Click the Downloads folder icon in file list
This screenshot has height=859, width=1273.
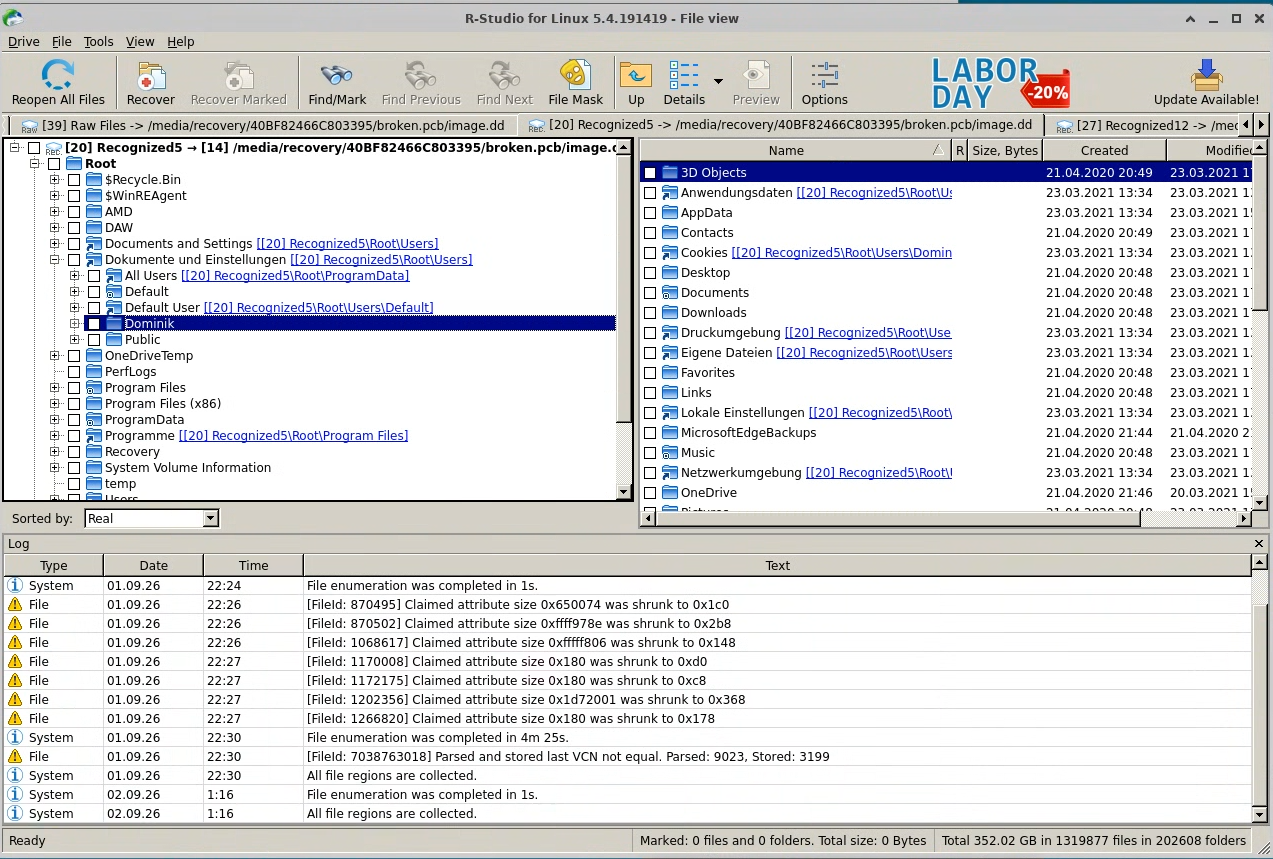670,312
